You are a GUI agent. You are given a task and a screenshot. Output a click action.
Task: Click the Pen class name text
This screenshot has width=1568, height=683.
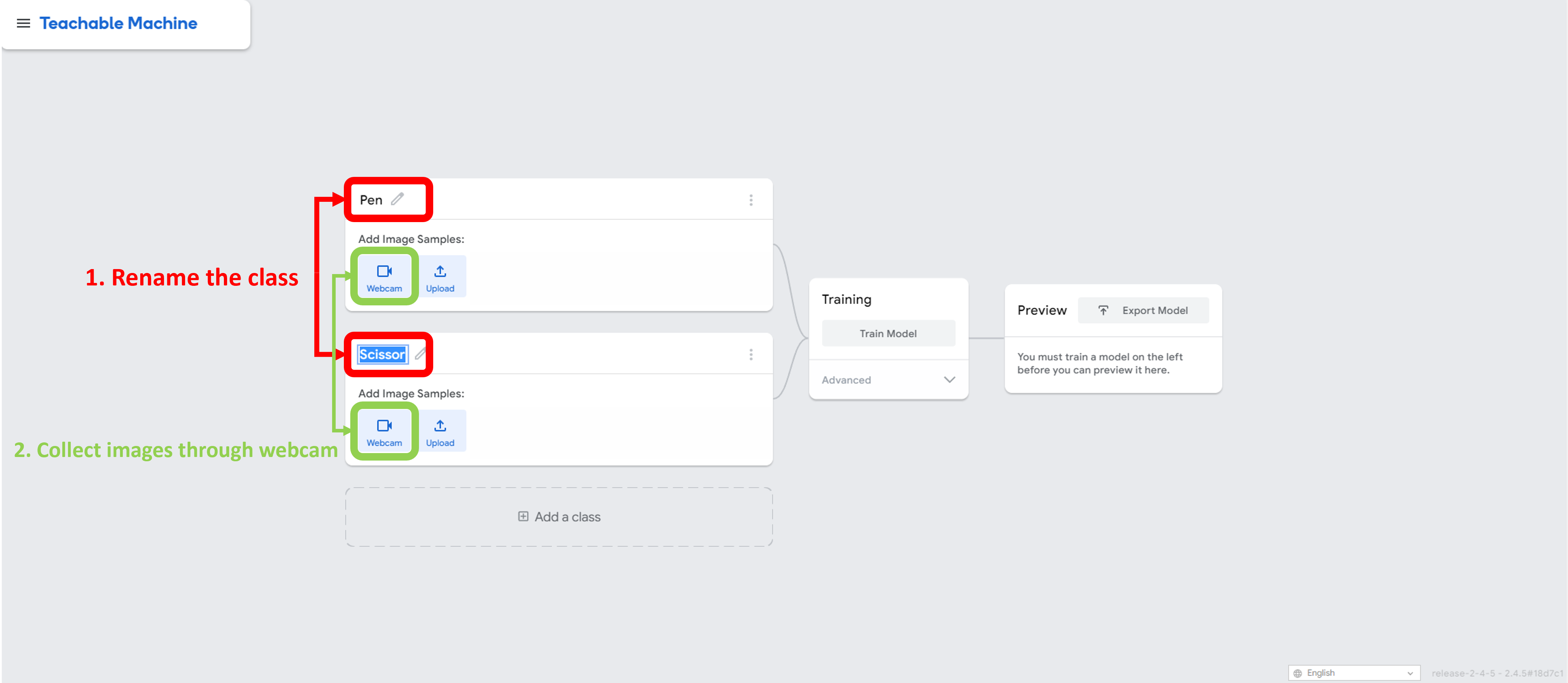(x=371, y=200)
